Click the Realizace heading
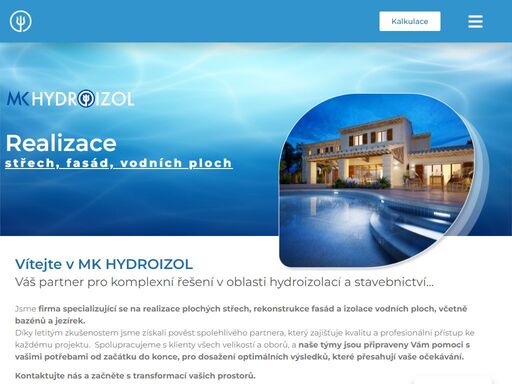Image resolution: width=512 pixels, height=384 pixels. point(61,143)
